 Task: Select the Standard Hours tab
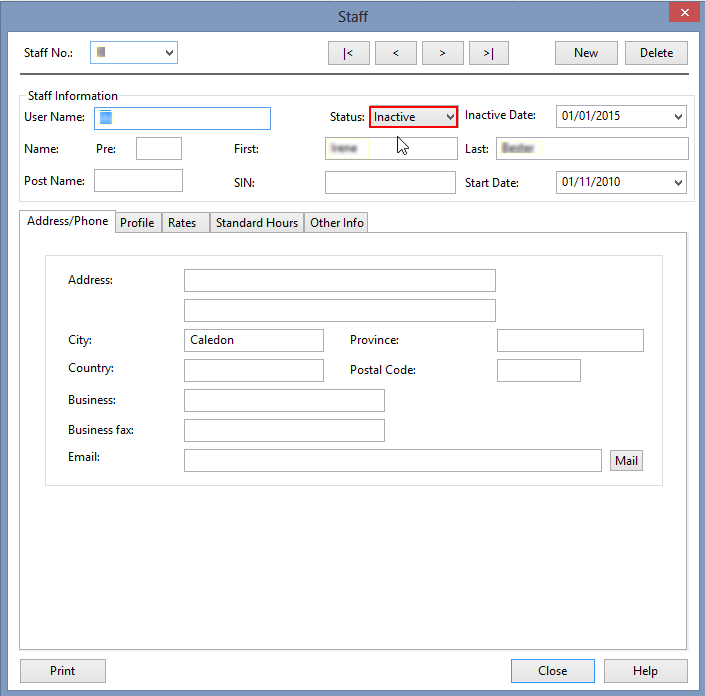[257, 223]
